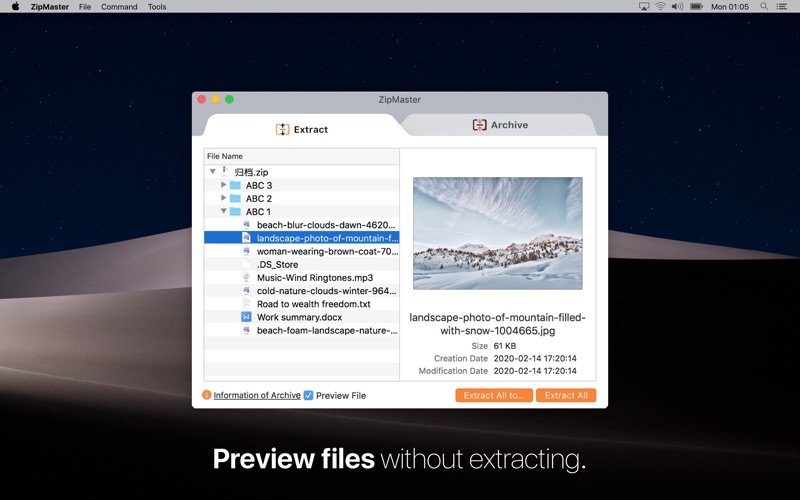Click the Size value 61 KB
This screenshot has height=500, width=800.
[505, 346]
